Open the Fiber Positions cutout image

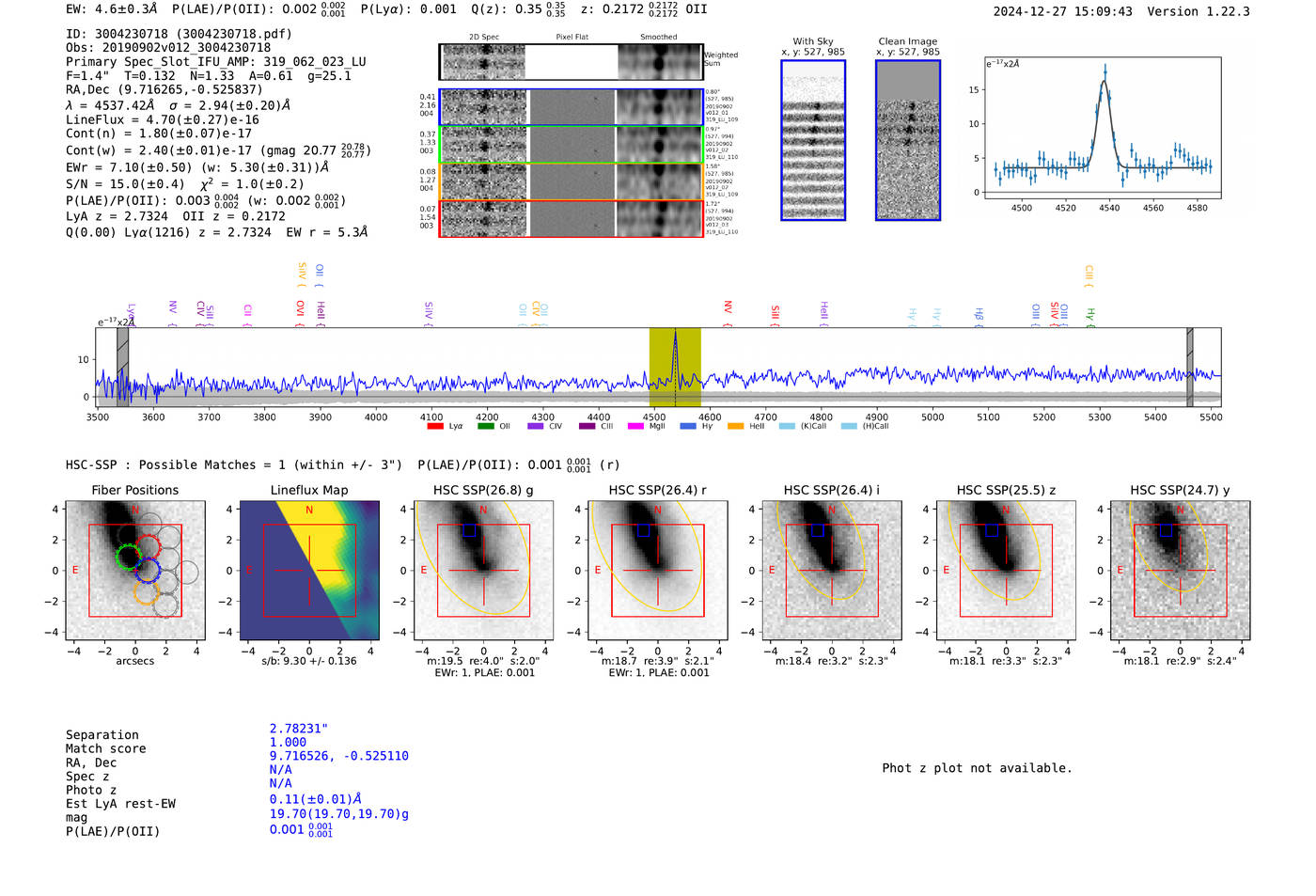click(x=134, y=571)
